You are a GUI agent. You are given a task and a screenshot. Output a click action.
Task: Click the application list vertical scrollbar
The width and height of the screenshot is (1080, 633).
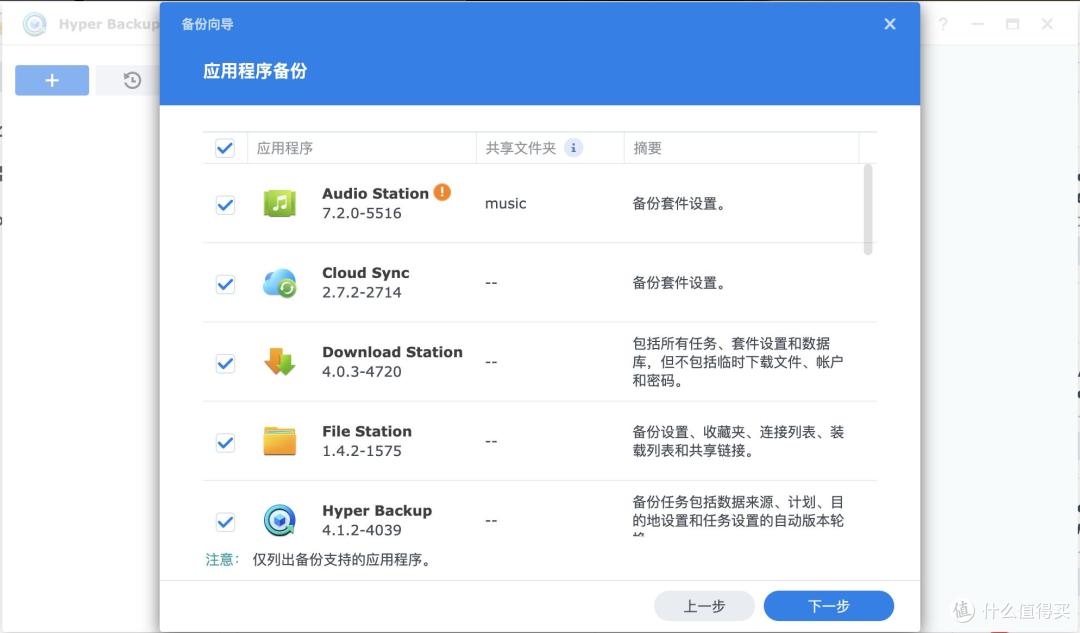868,209
